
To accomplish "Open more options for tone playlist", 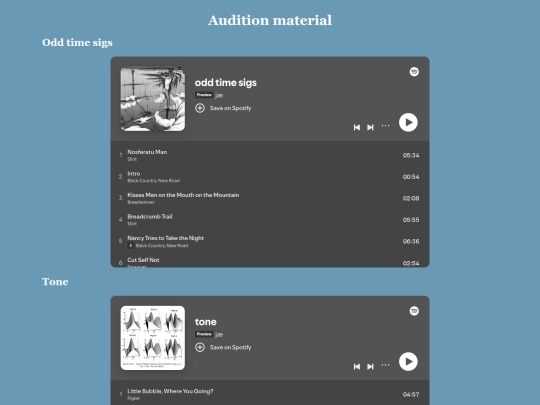I will pyautogui.click(x=385, y=365).
